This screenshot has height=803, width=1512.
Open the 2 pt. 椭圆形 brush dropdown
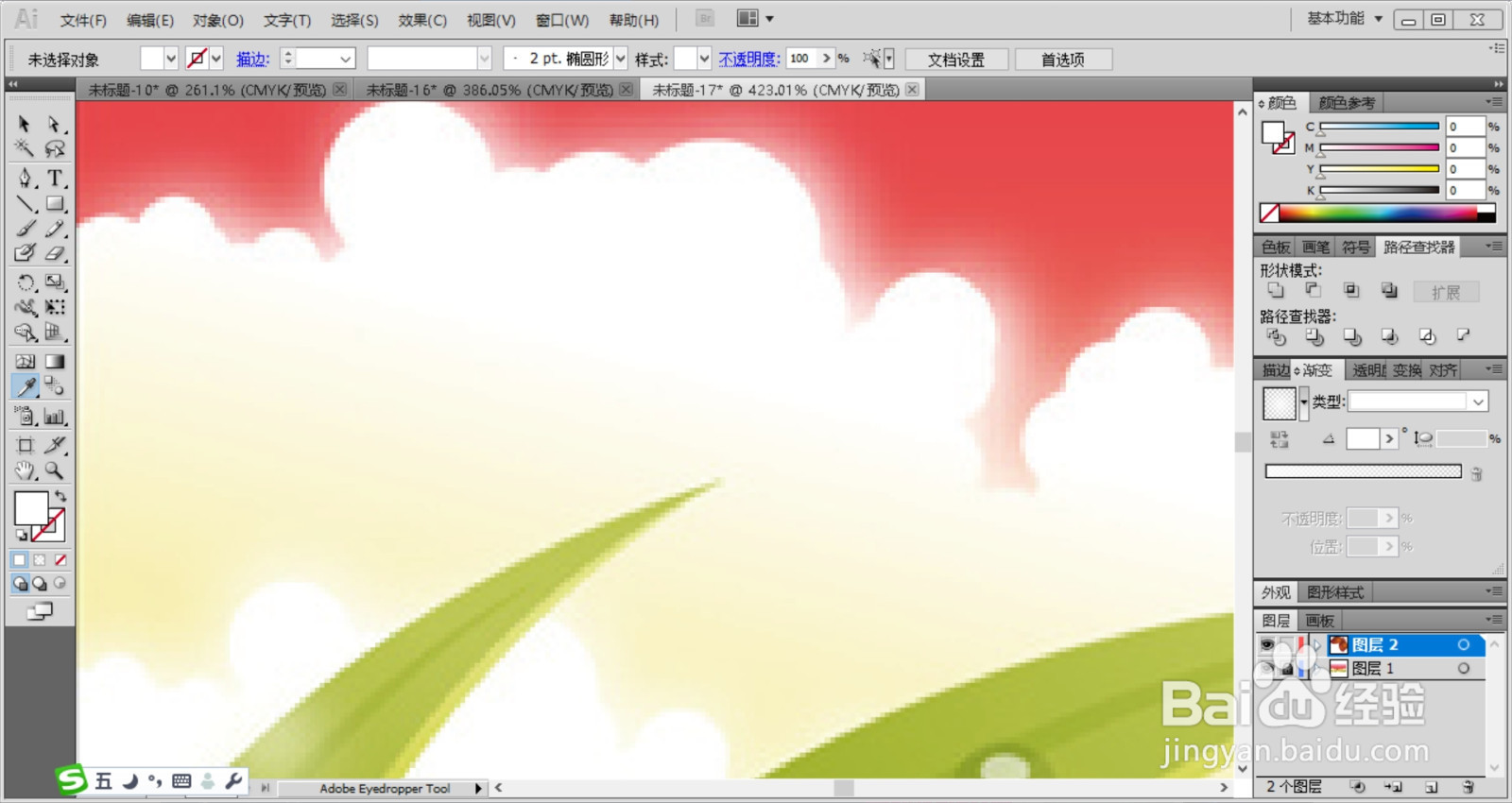[621, 59]
